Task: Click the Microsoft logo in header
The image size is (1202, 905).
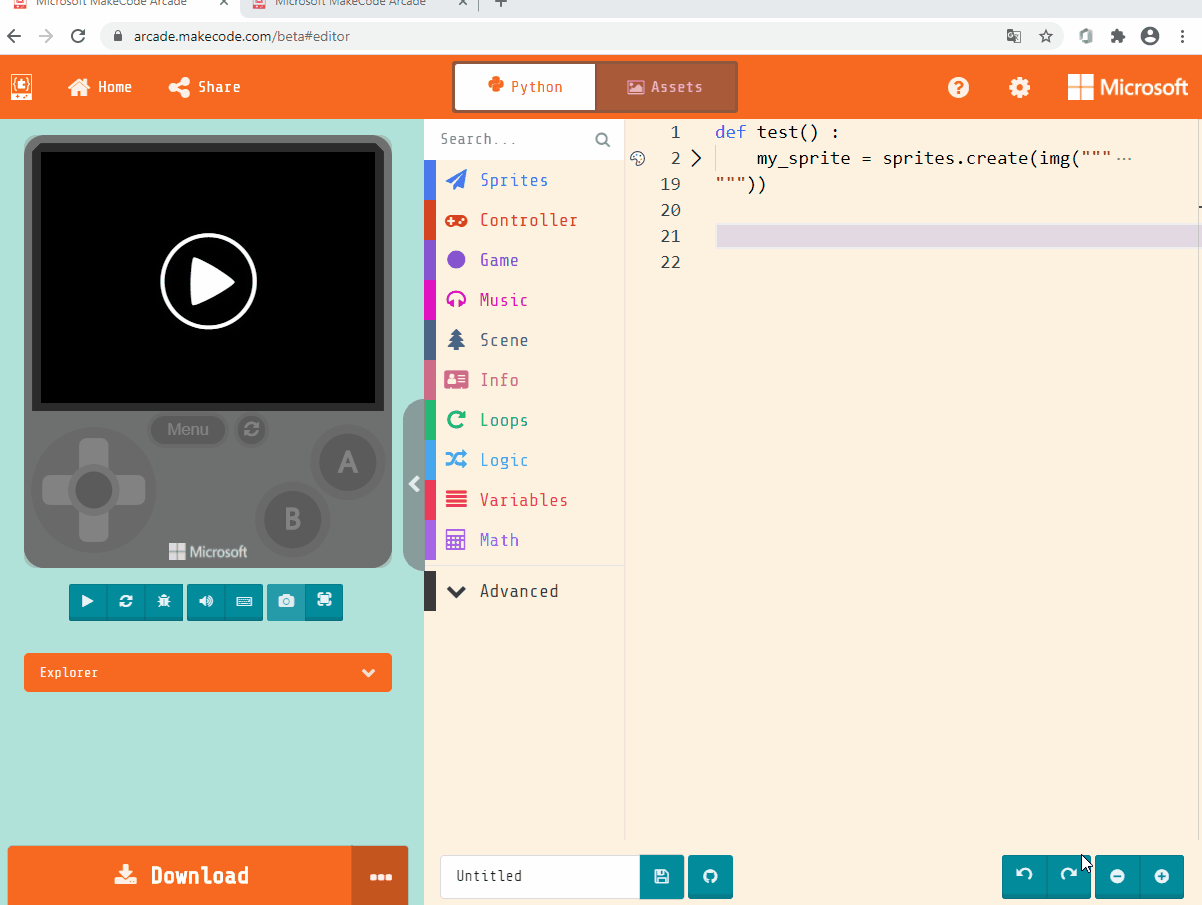Action: (x=1128, y=87)
